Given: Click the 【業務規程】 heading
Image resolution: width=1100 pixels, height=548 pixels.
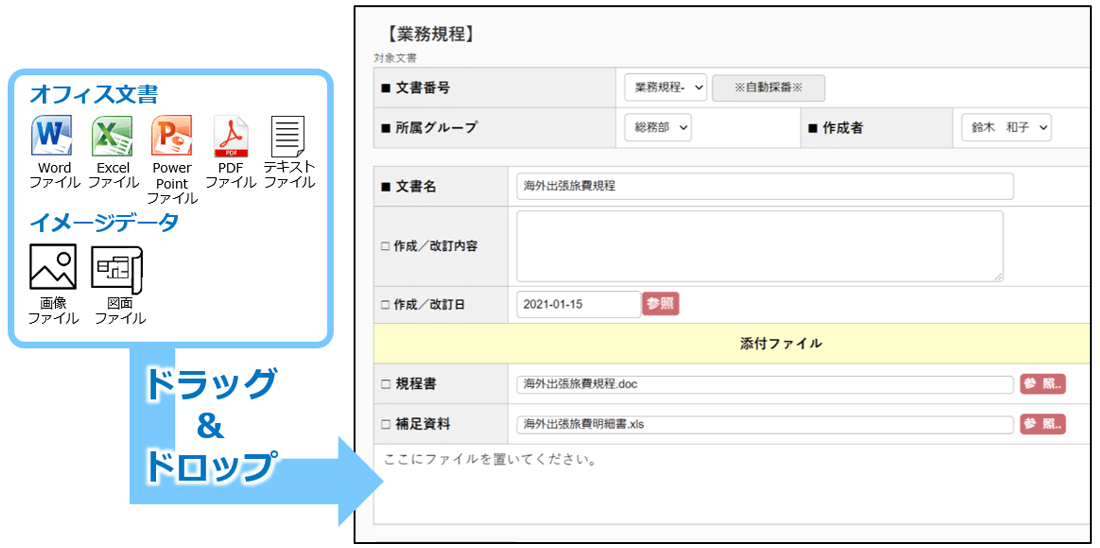Looking at the screenshot, I should tap(431, 34).
